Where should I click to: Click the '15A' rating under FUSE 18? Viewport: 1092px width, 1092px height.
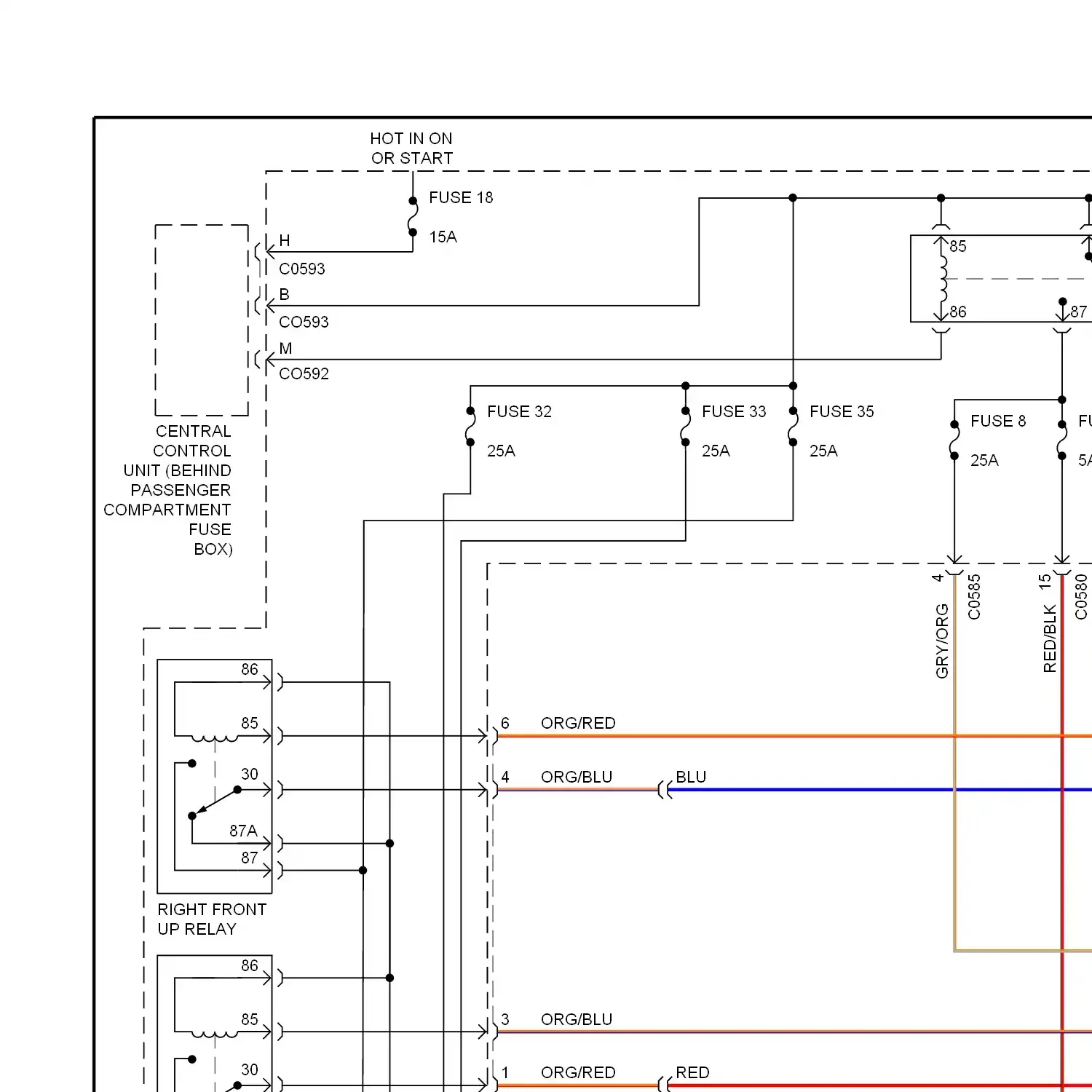[x=443, y=237]
